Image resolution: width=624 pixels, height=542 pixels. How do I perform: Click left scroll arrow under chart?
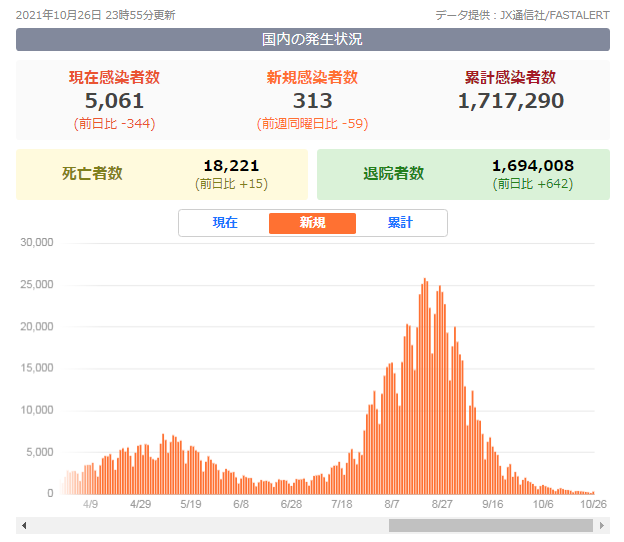pyautogui.click(x=24, y=525)
